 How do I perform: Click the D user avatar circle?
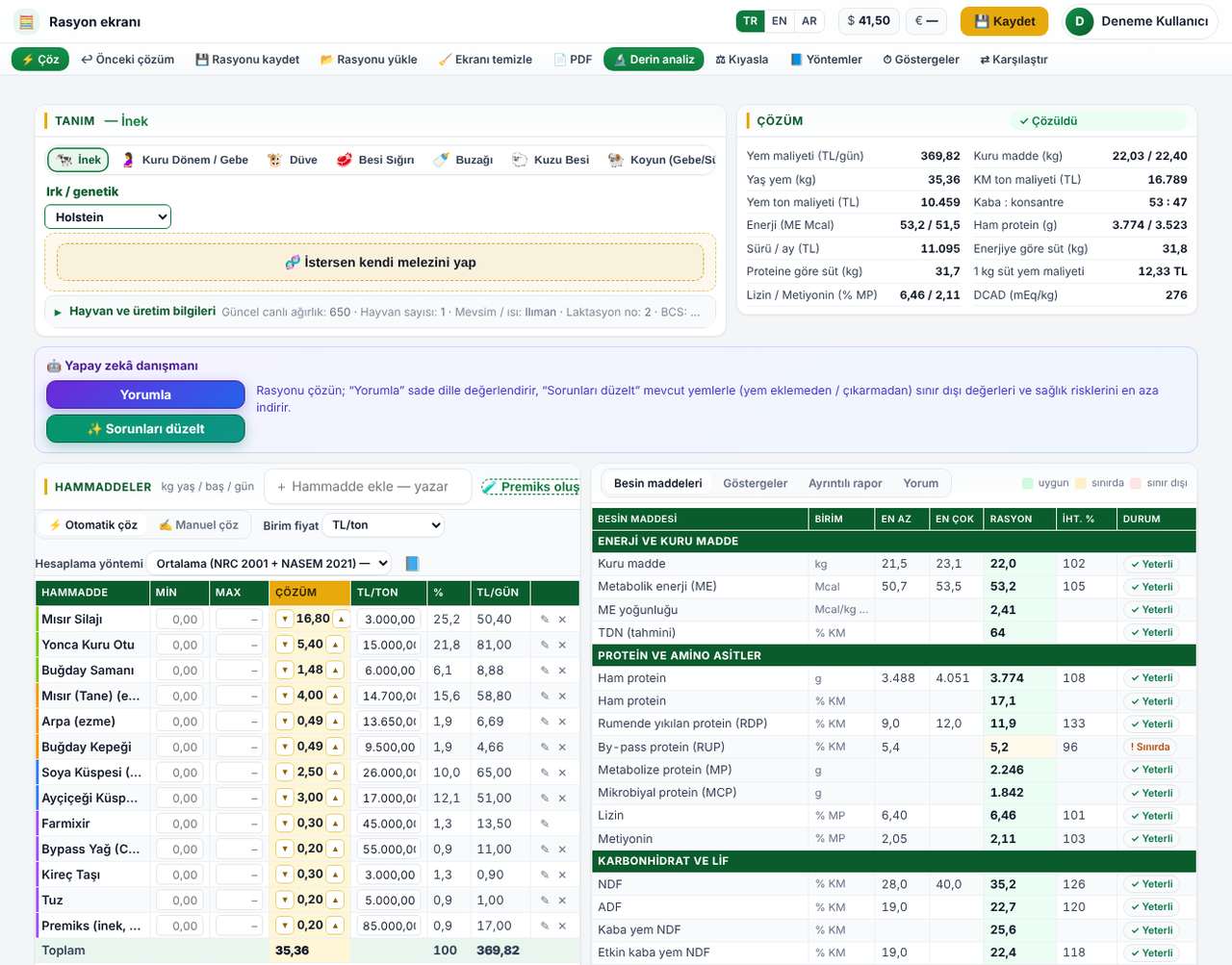[x=1079, y=21]
